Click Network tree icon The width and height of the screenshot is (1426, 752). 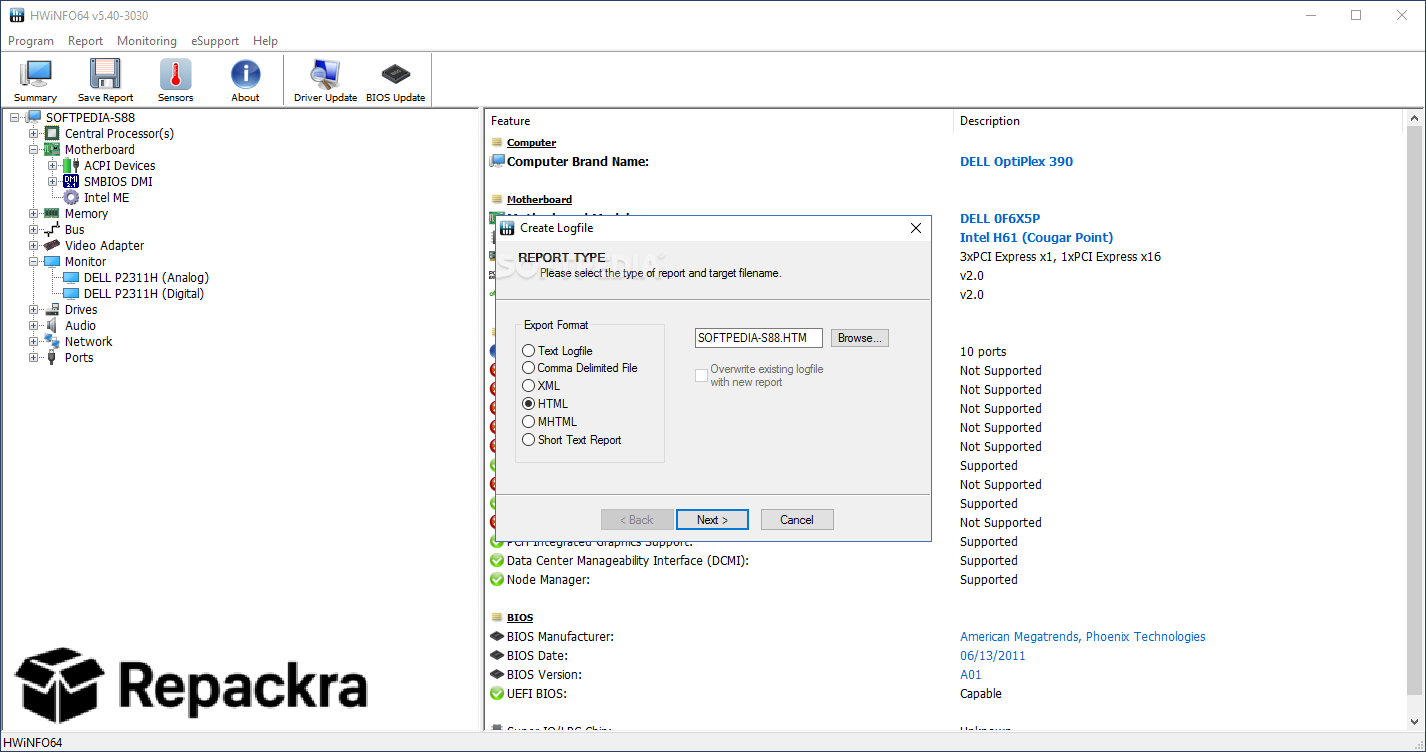[52, 342]
